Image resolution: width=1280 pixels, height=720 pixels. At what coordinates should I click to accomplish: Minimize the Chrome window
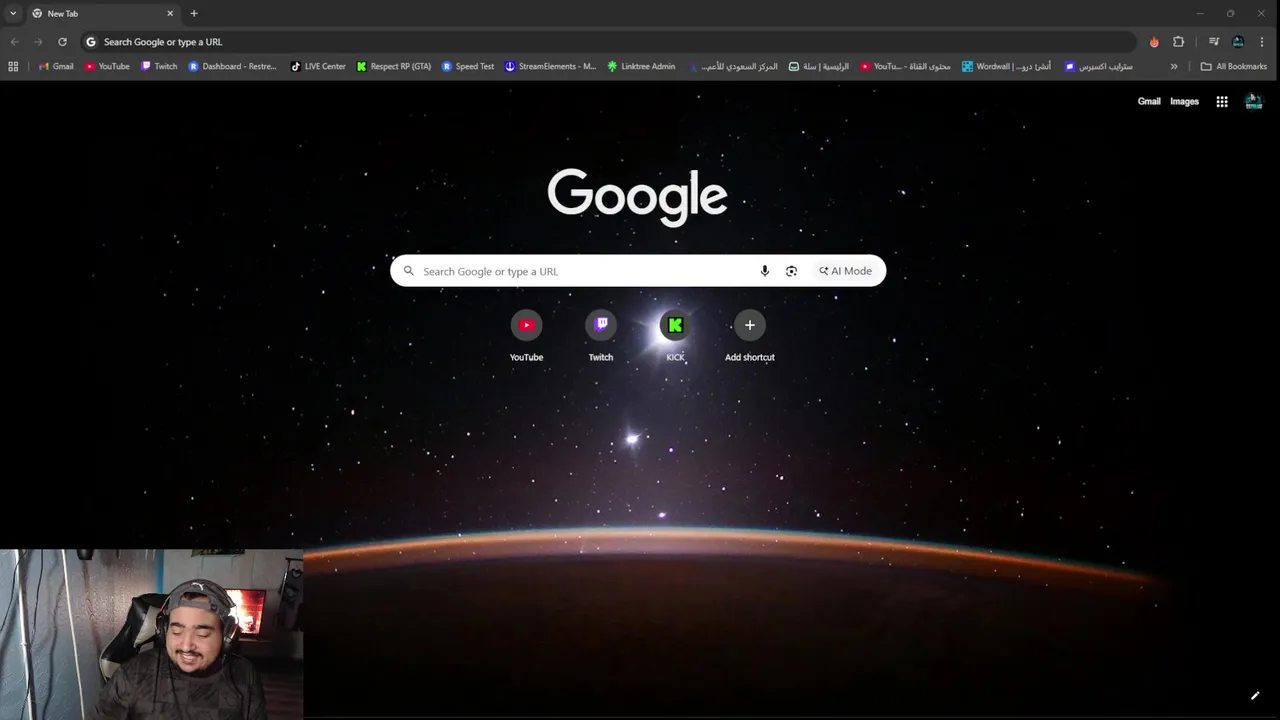[x=1200, y=13]
